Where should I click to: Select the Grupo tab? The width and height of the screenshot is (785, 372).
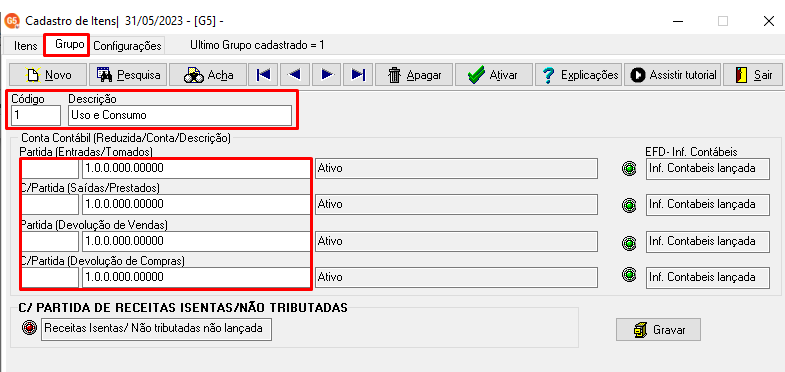click(x=67, y=45)
